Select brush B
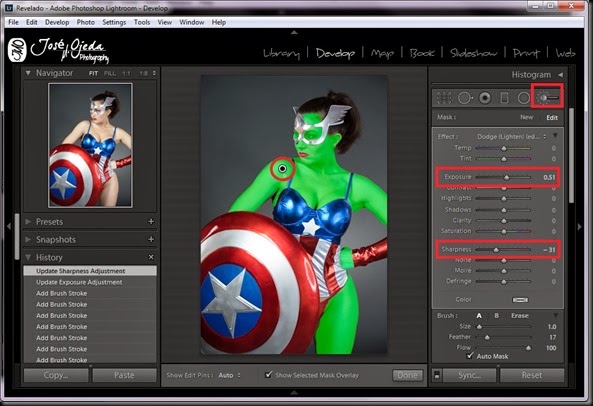593x406 pixels. coord(497,316)
